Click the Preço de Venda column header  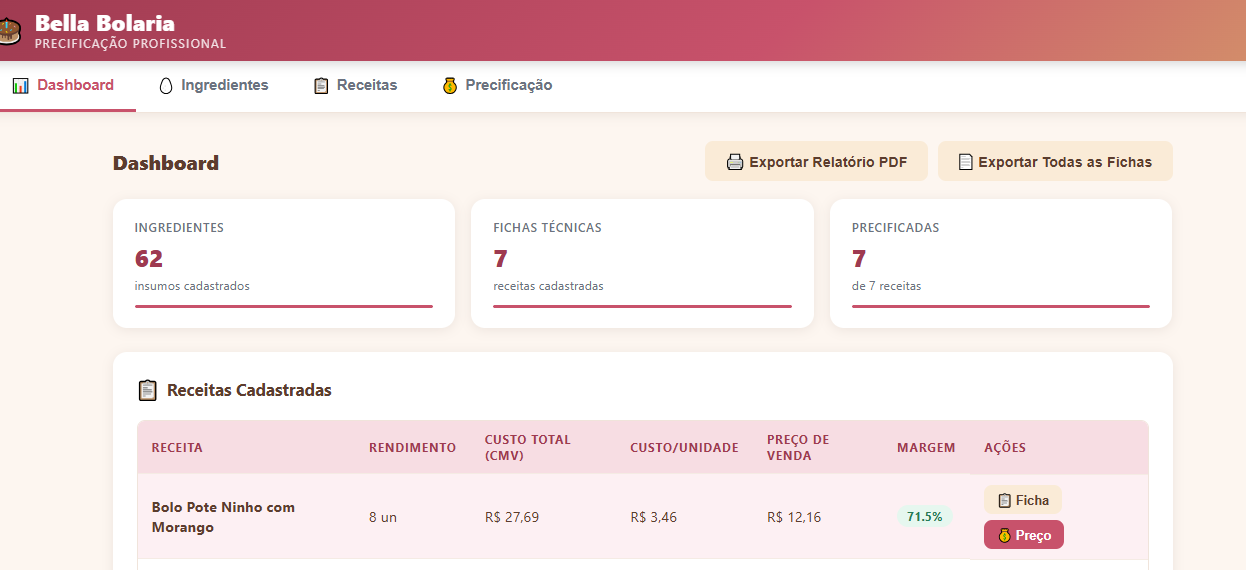coord(798,448)
